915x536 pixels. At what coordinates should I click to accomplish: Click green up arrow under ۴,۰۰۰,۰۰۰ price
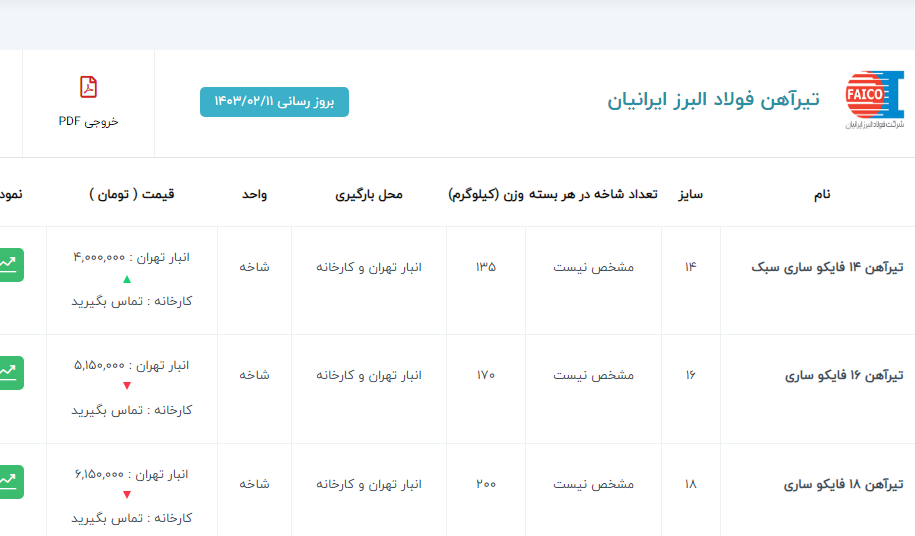click(x=126, y=279)
